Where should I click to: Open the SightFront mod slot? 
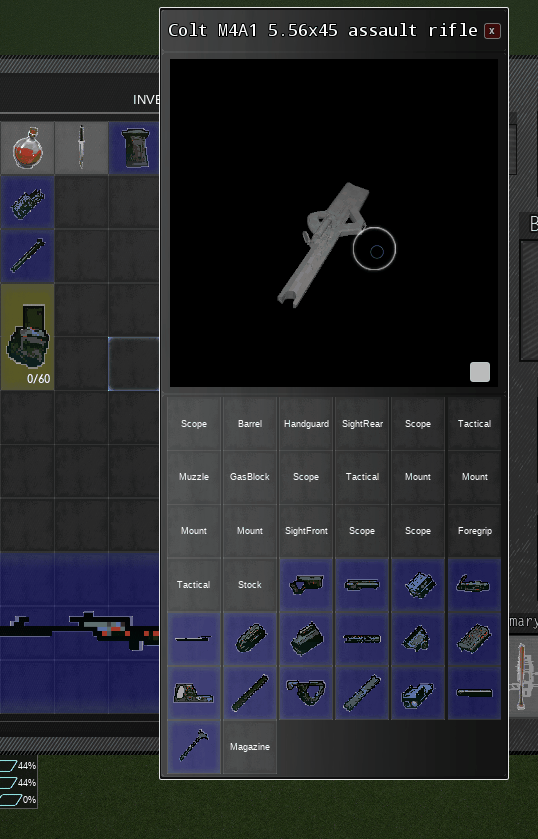(x=306, y=531)
